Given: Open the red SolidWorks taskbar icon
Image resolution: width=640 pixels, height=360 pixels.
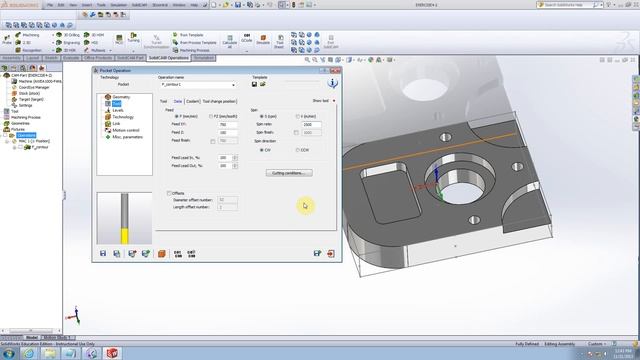Looking at the screenshot, I should [x=112, y=353].
